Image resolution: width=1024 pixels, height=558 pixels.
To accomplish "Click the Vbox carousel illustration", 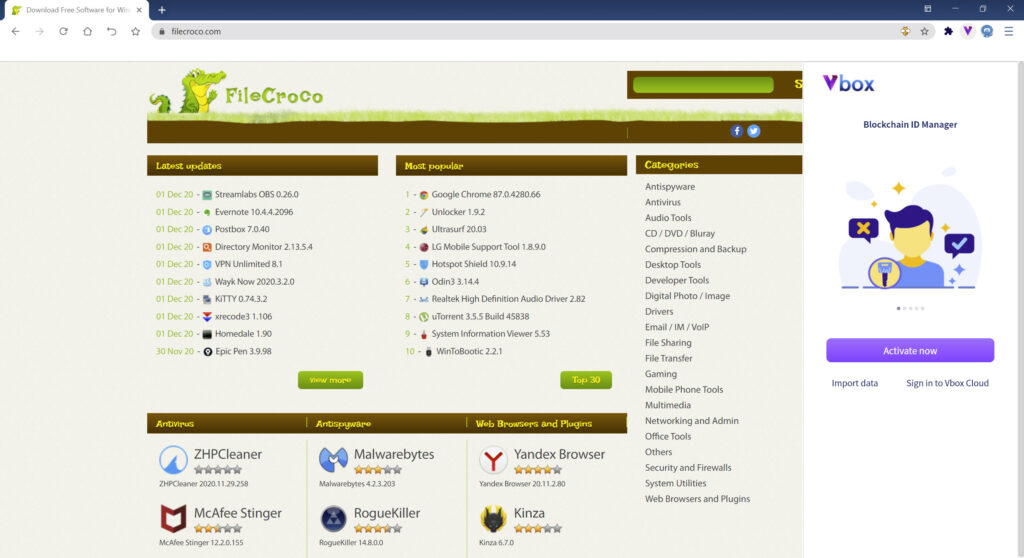I will point(910,229).
